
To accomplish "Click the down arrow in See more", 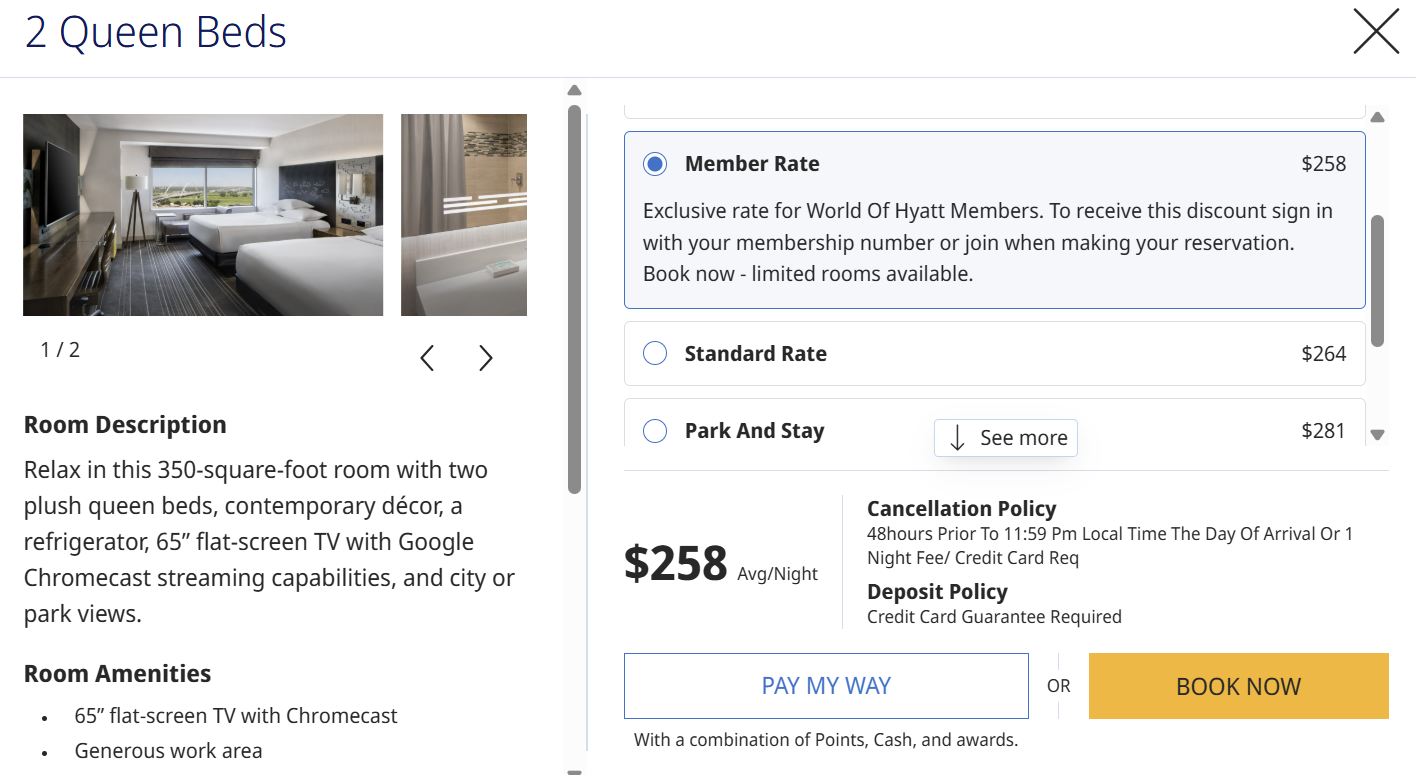I will (x=957, y=438).
